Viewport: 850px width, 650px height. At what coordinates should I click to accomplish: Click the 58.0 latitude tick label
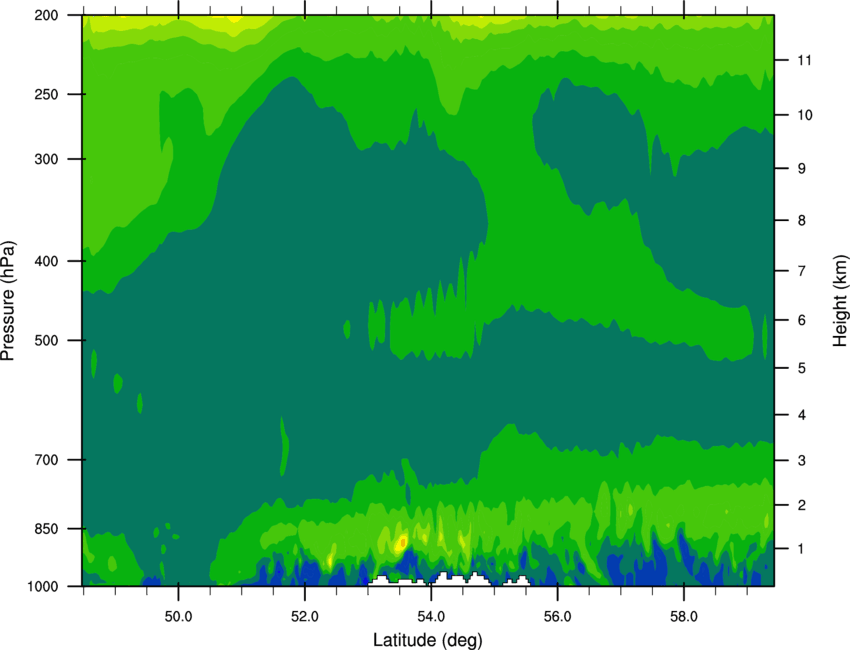(x=684, y=617)
